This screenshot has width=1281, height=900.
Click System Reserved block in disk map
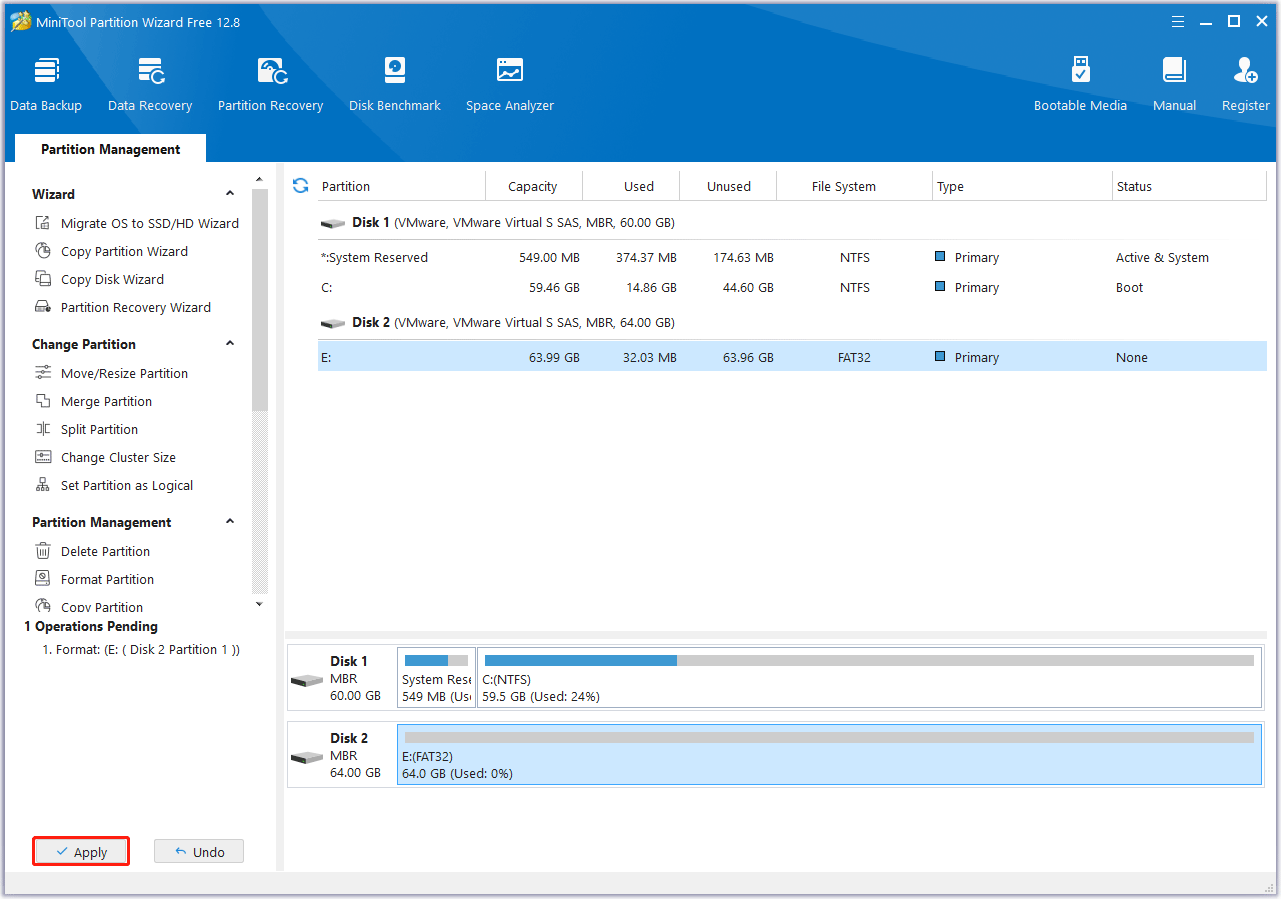pyautogui.click(x=436, y=676)
